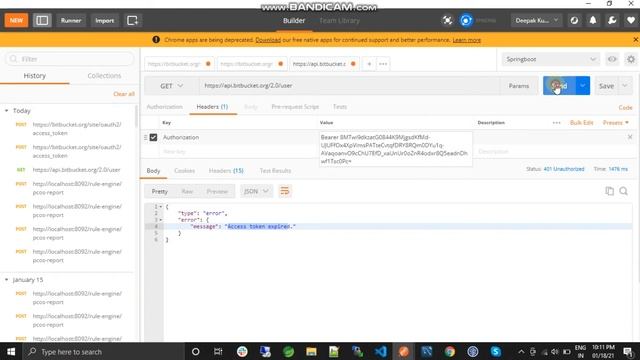Choose the Pretty response view
The width and height of the screenshot is (640, 360).
(160, 191)
